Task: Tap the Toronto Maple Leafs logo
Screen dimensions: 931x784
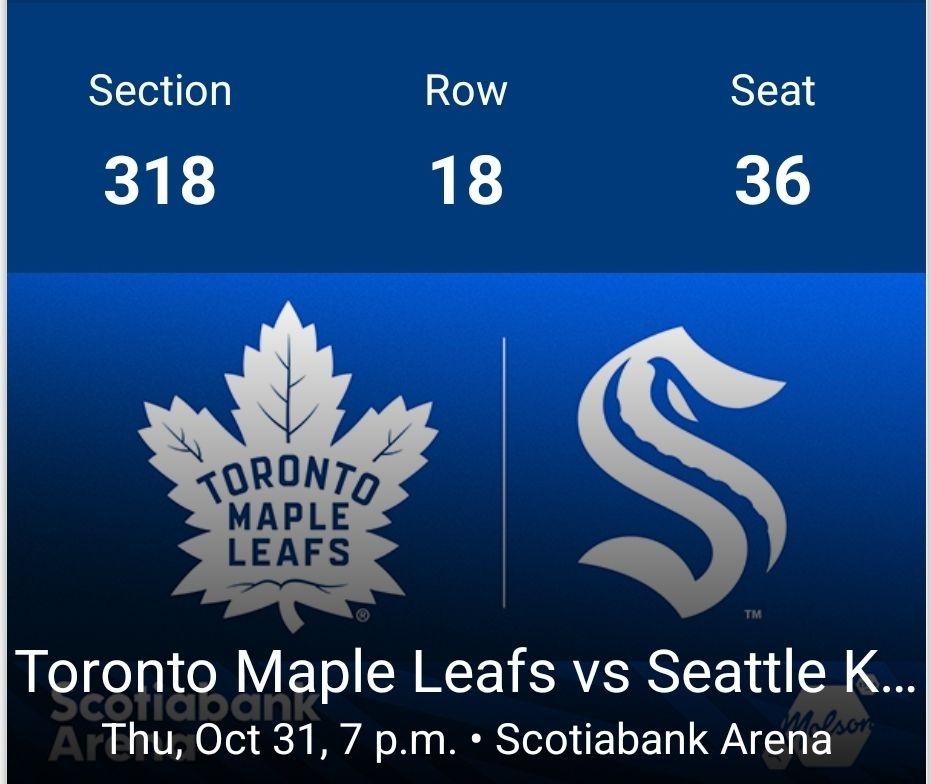Action: point(288,466)
